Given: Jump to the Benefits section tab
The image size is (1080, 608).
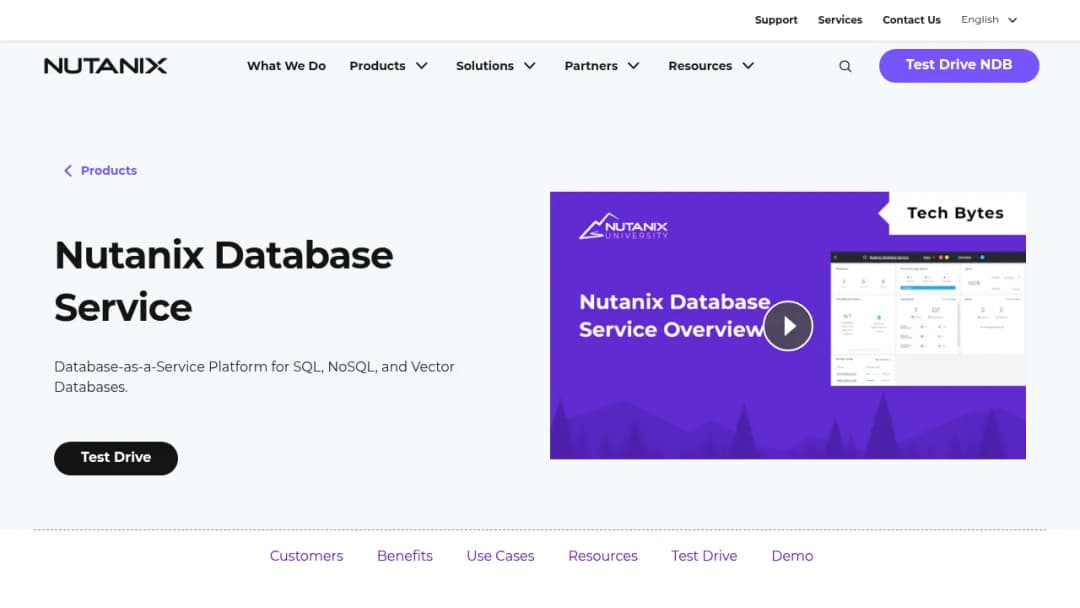Looking at the screenshot, I should (405, 556).
